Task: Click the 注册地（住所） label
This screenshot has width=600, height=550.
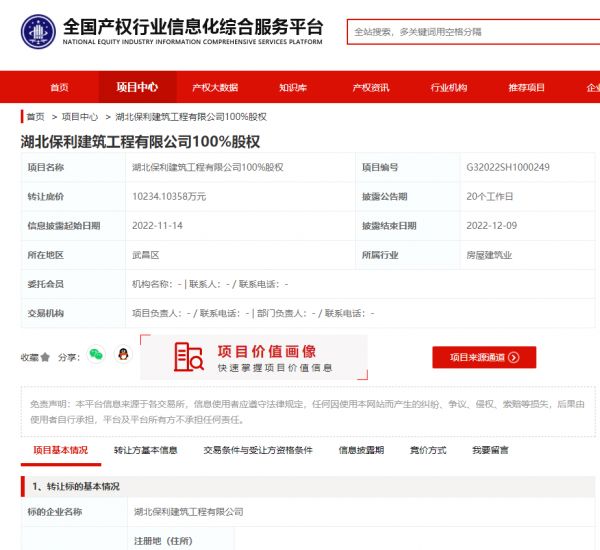Action: 163,541
